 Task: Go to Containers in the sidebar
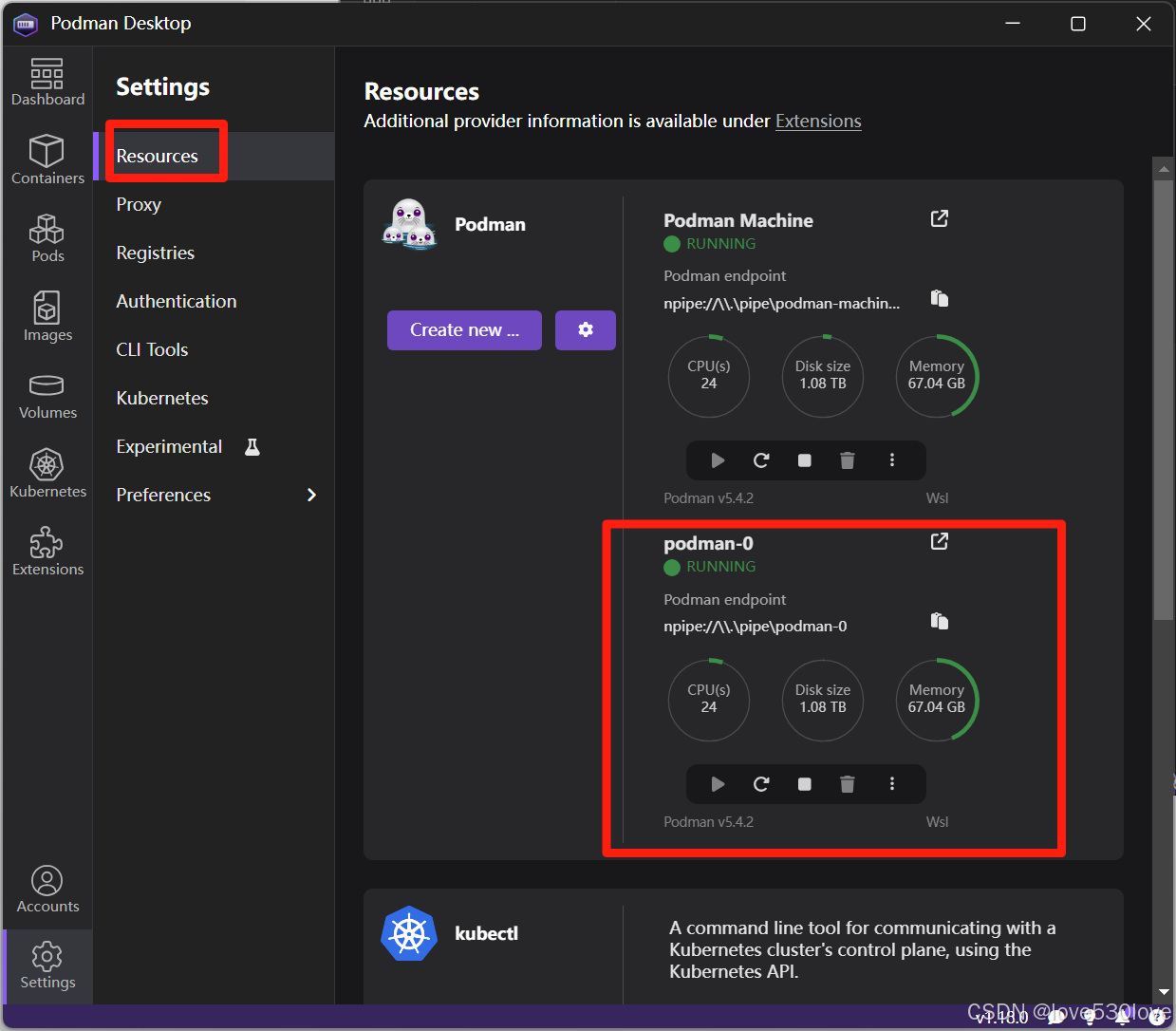47,159
